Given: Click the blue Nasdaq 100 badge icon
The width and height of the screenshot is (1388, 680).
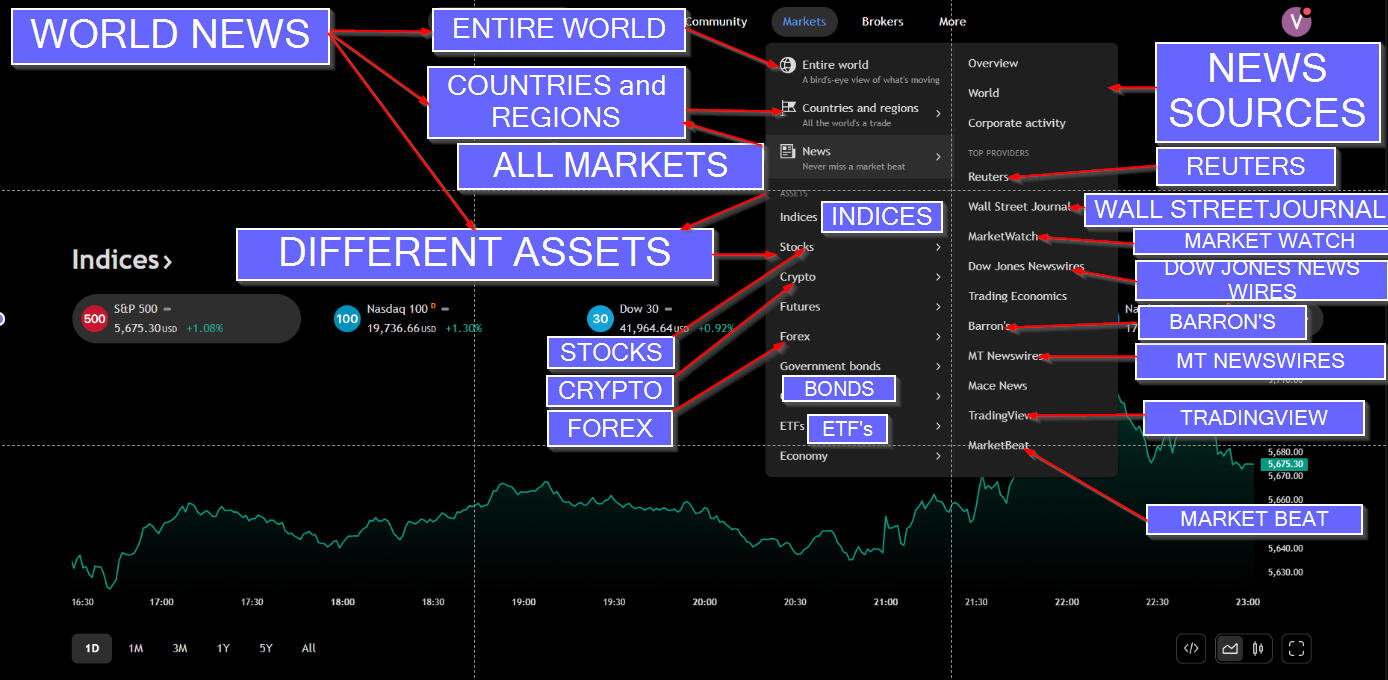Looking at the screenshot, I should pyautogui.click(x=347, y=319).
